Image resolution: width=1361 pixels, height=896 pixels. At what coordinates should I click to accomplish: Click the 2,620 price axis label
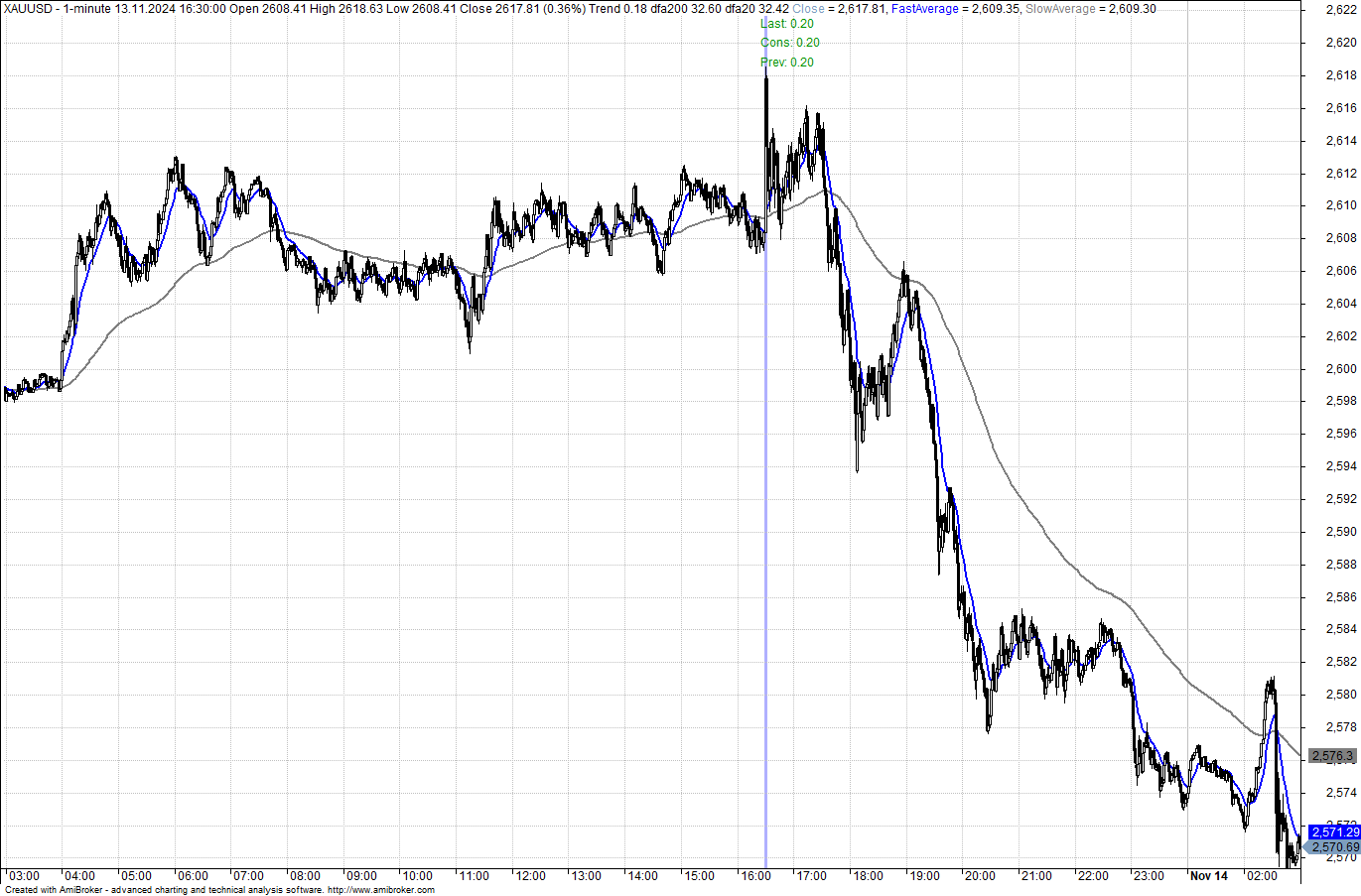tap(1341, 43)
